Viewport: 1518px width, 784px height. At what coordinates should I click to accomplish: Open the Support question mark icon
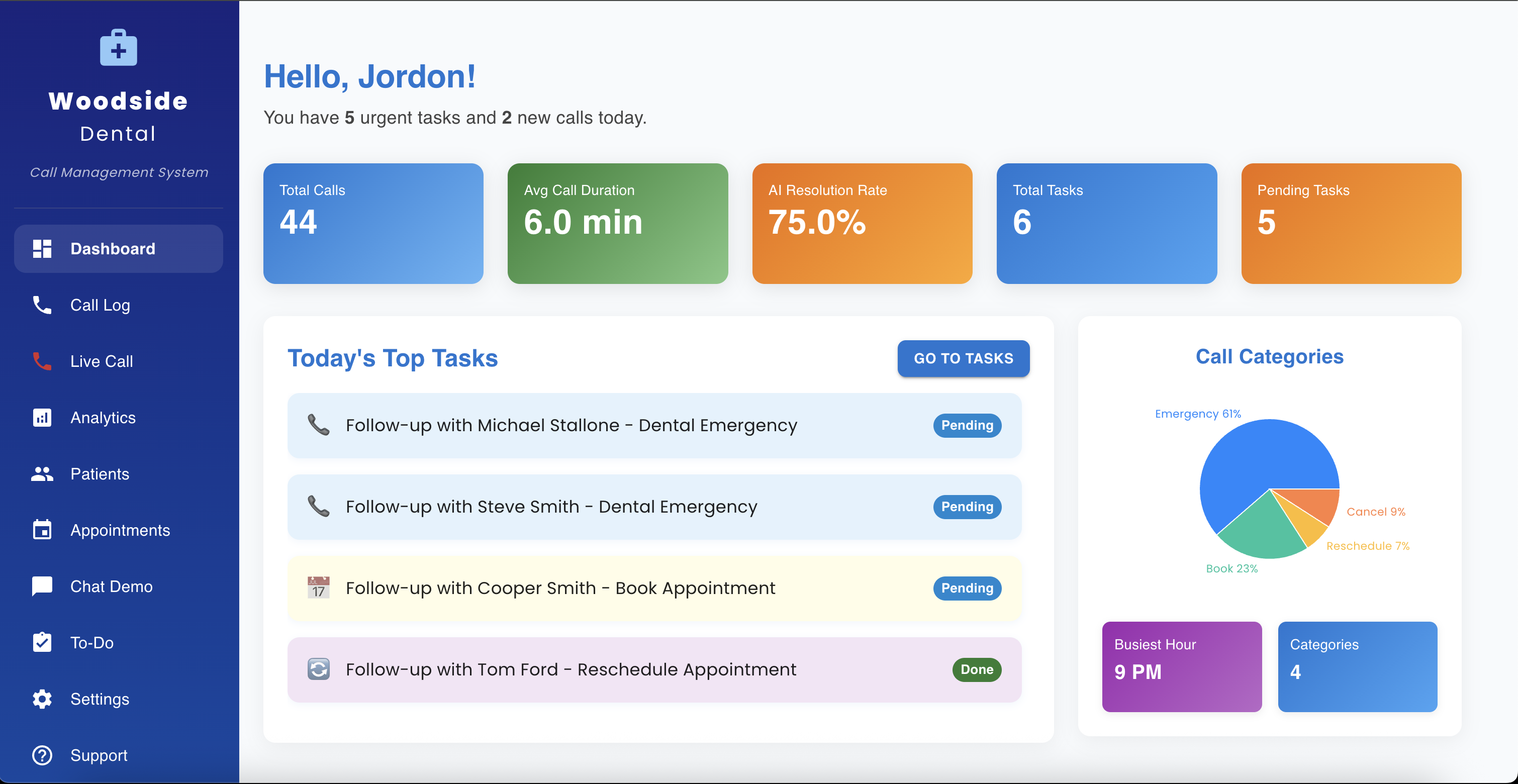pyautogui.click(x=42, y=755)
